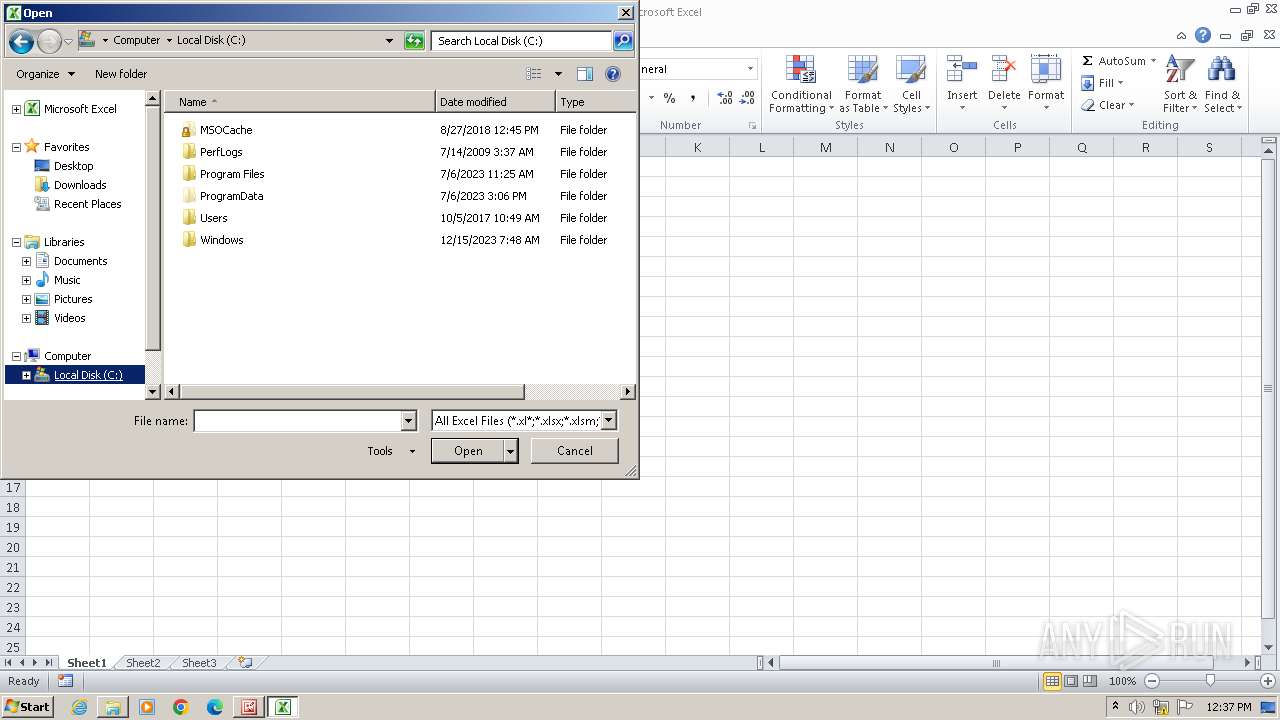Click the search magnifier icon
The image size is (1280, 720).
(x=623, y=41)
